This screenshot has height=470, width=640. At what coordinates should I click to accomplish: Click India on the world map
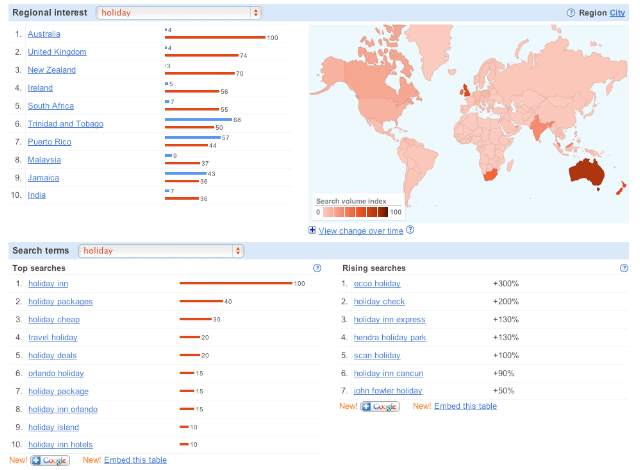click(x=540, y=128)
